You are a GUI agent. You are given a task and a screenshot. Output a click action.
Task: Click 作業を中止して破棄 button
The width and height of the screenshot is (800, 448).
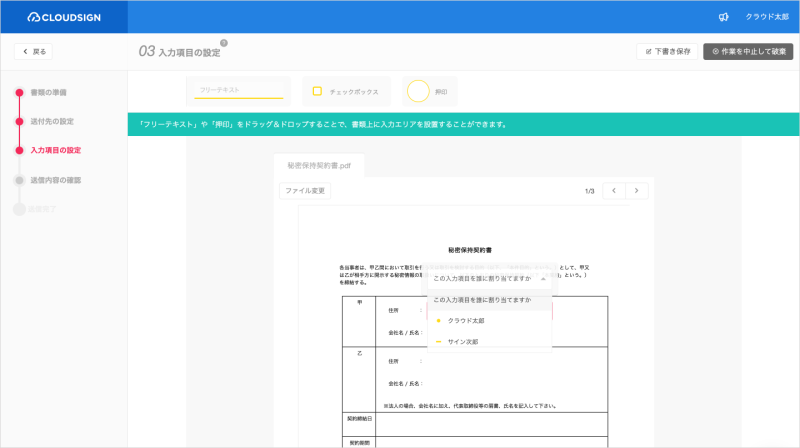tap(748, 51)
